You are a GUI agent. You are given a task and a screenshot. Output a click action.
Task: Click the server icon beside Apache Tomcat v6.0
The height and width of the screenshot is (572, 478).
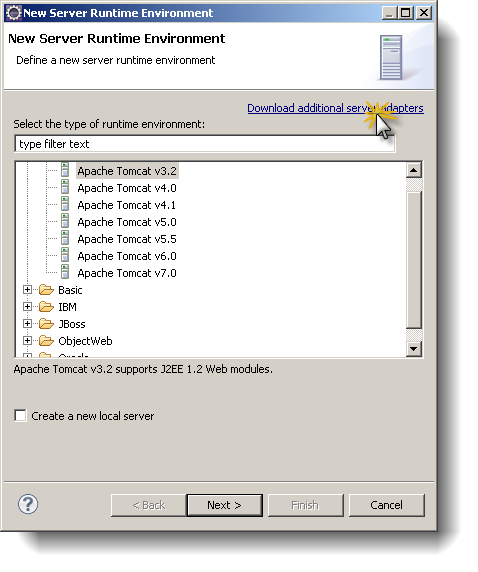coord(65,255)
